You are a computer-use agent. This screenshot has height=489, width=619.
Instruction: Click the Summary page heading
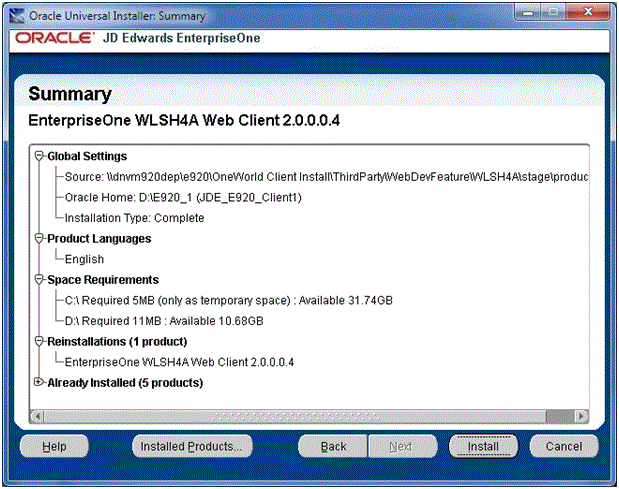[x=70, y=94]
